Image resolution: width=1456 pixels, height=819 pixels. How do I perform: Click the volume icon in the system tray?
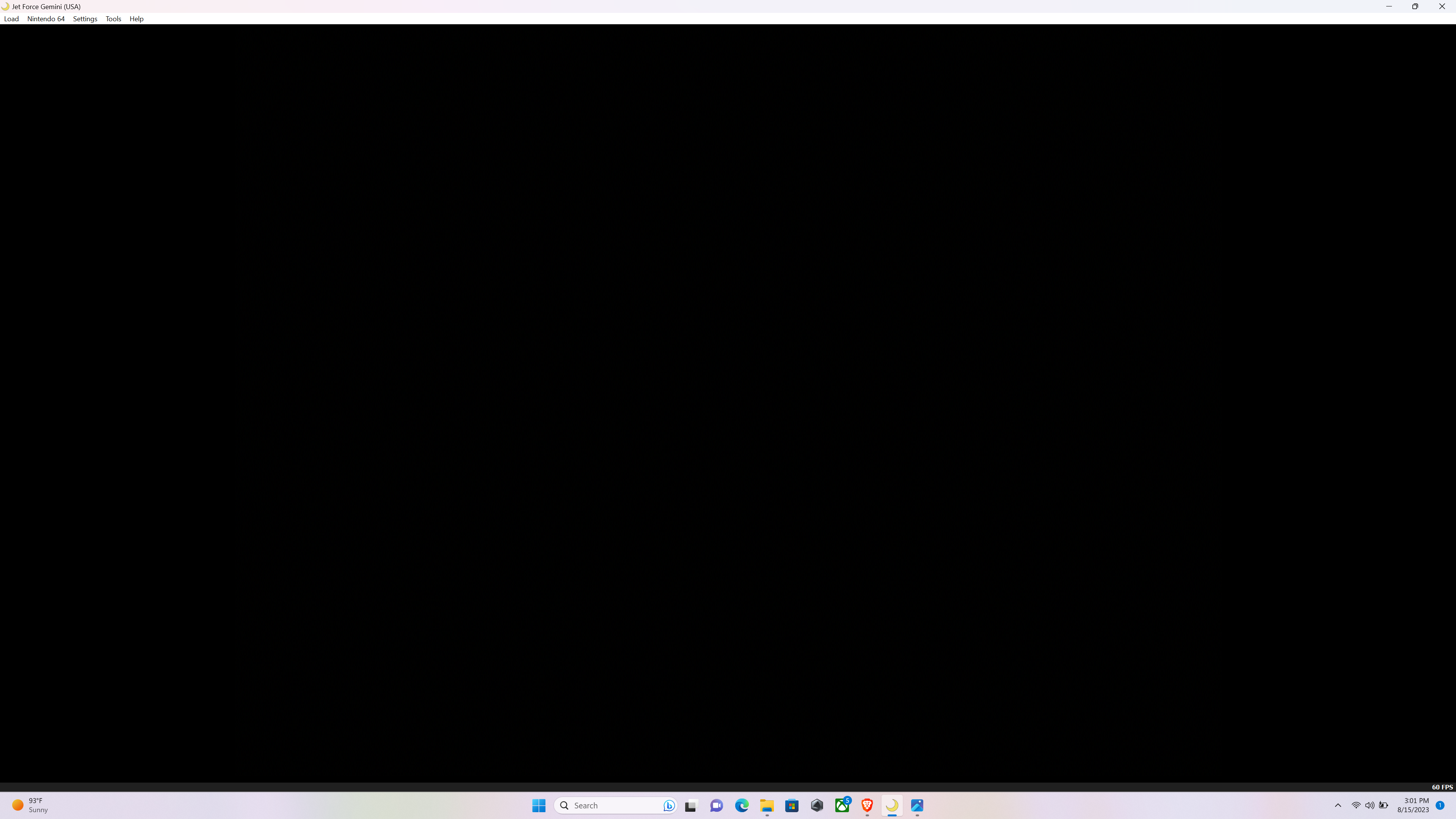1370,805
